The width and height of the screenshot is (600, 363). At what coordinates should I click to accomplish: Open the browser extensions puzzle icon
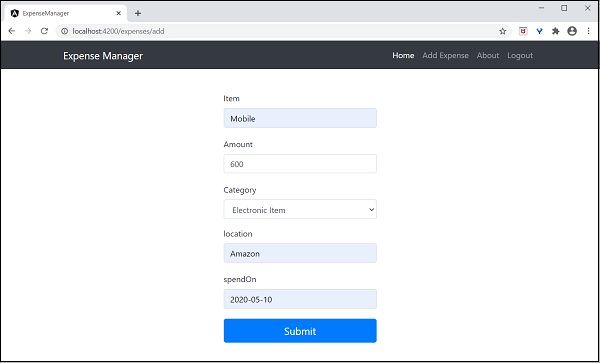click(x=556, y=31)
